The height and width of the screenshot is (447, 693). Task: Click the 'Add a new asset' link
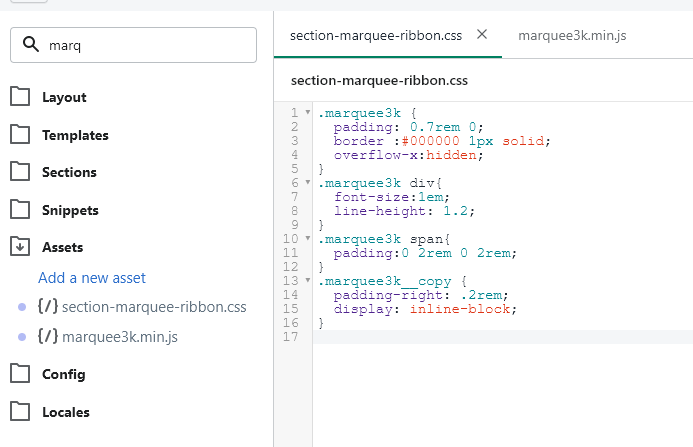(92, 278)
